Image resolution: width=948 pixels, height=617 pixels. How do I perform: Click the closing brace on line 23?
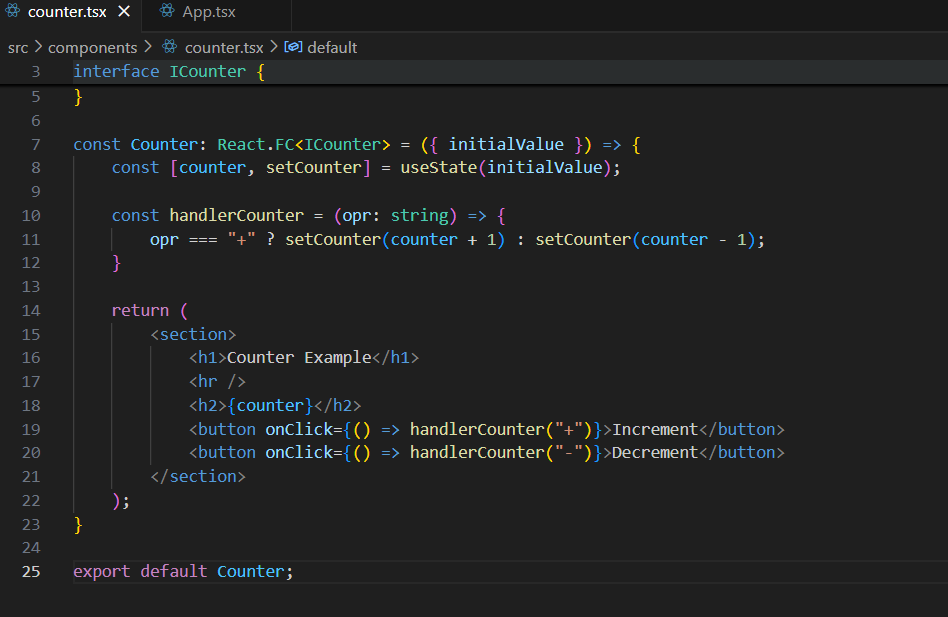(x=78, y=525)
